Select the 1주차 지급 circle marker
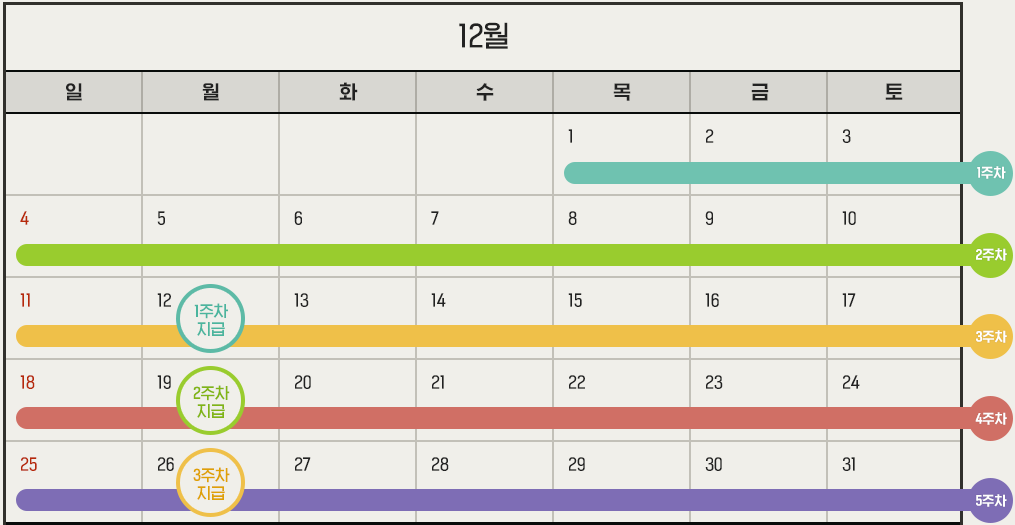The image size is (1015, 525). tap(210, 319)
